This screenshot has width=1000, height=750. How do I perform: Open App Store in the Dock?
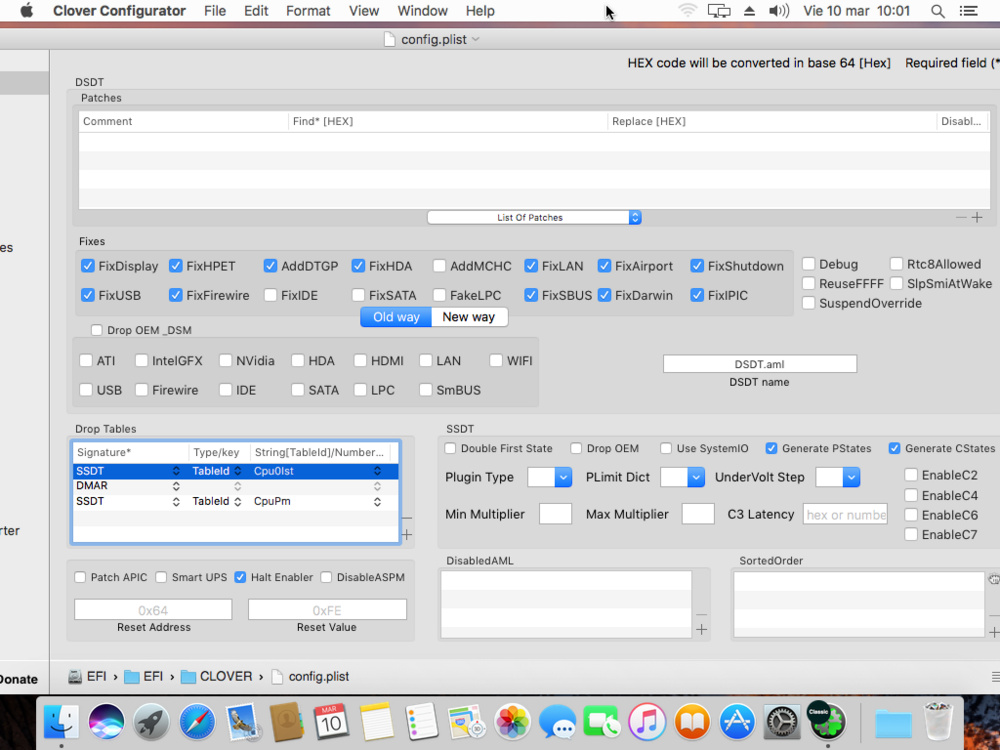pyautogui.click(x=737, y=722)
